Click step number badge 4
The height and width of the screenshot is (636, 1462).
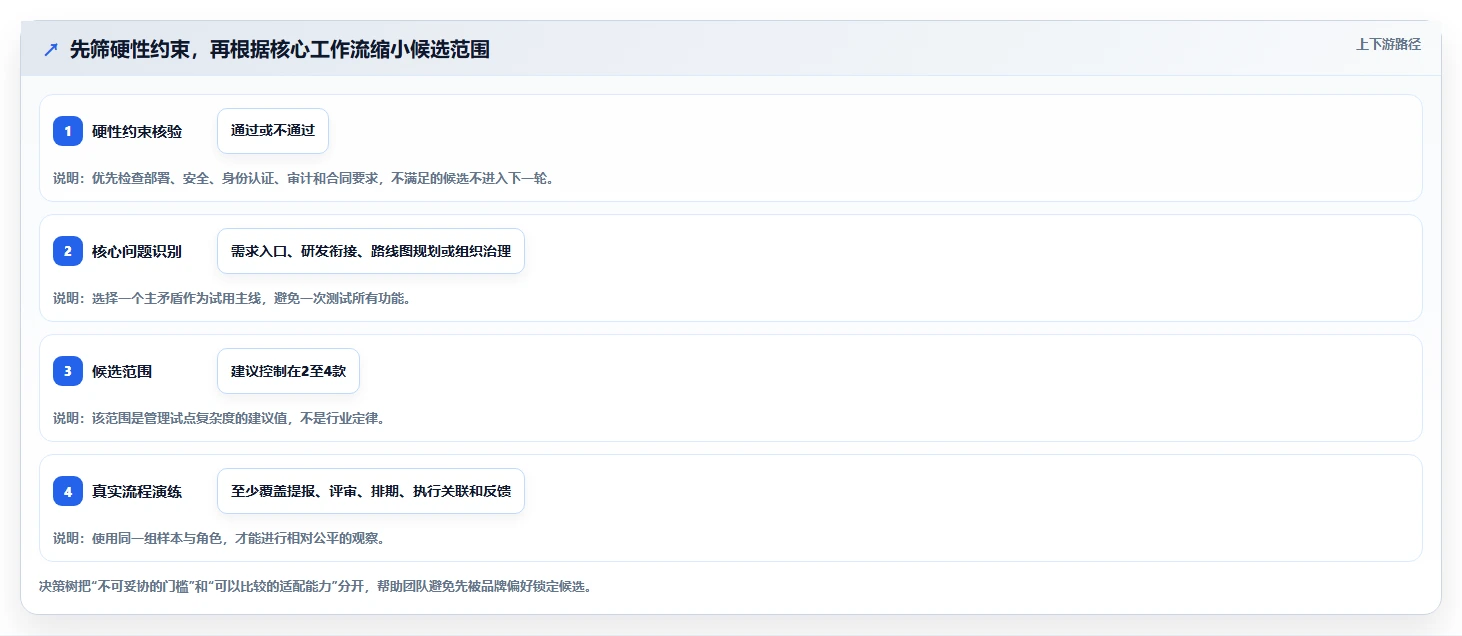[68, 491]
